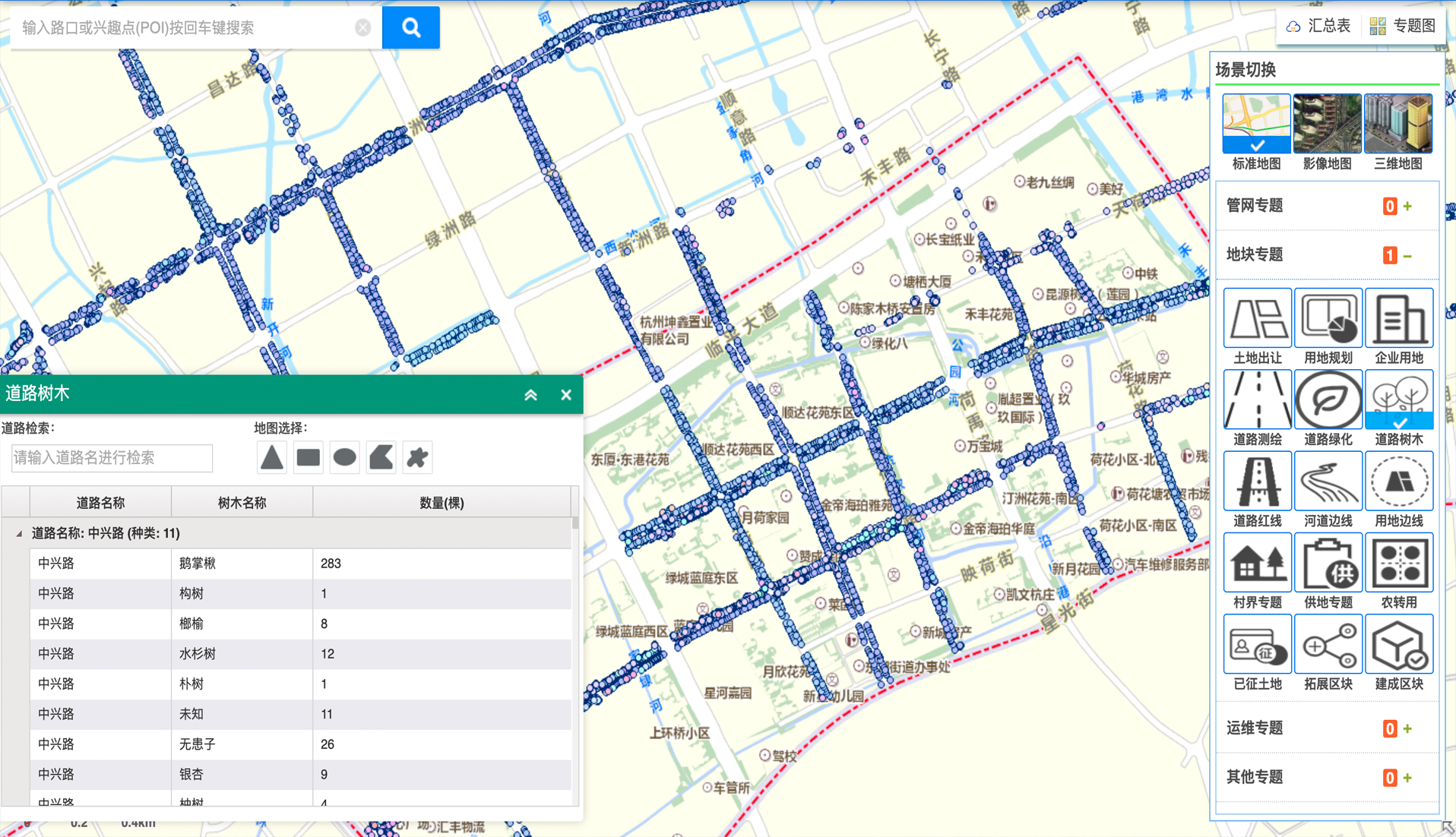This screenshot has height=837, width=1456.
Task: Click the blue search magnifier button
Action: (410, 28)
